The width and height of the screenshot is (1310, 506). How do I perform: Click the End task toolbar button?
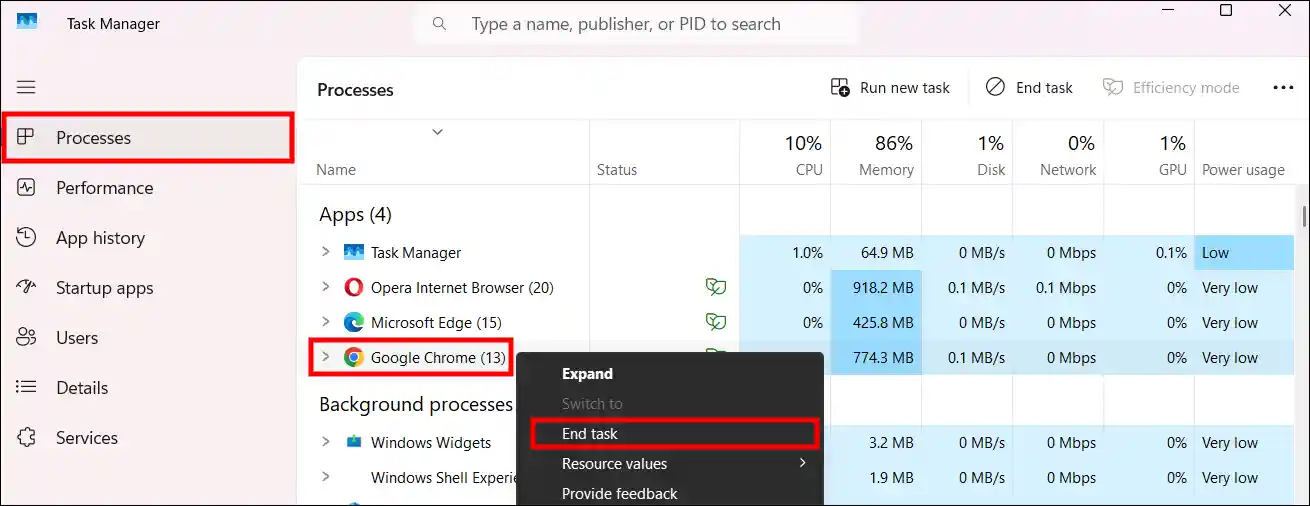(x=1029, y=88)
